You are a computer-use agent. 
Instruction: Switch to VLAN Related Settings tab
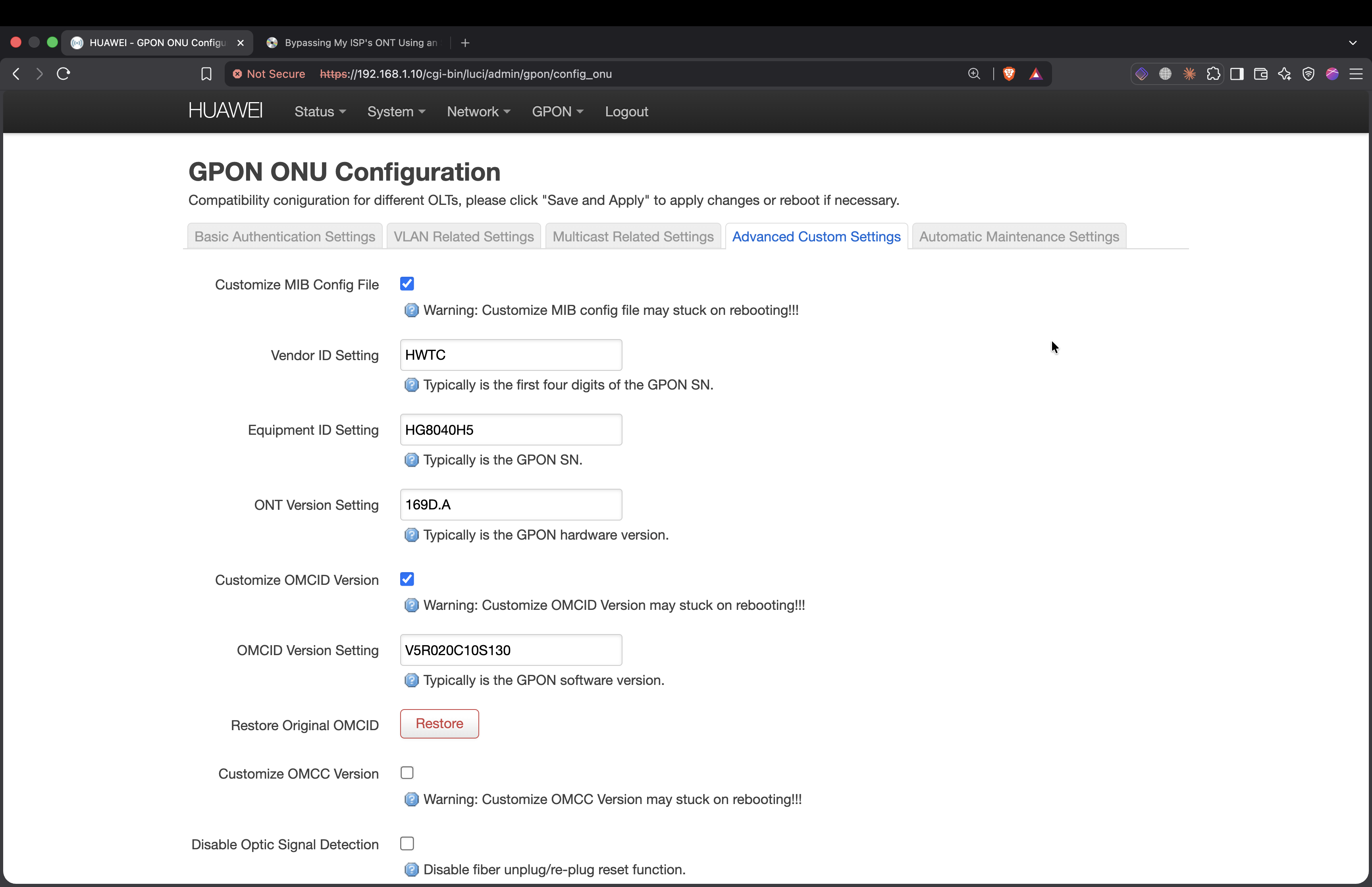(x=464, y=237)
